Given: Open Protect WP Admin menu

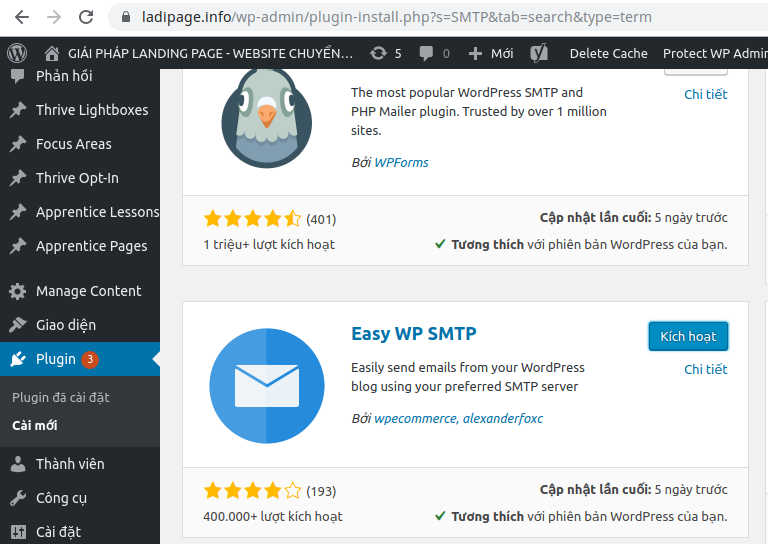Looking at the screenshot, I should [715, 53].
